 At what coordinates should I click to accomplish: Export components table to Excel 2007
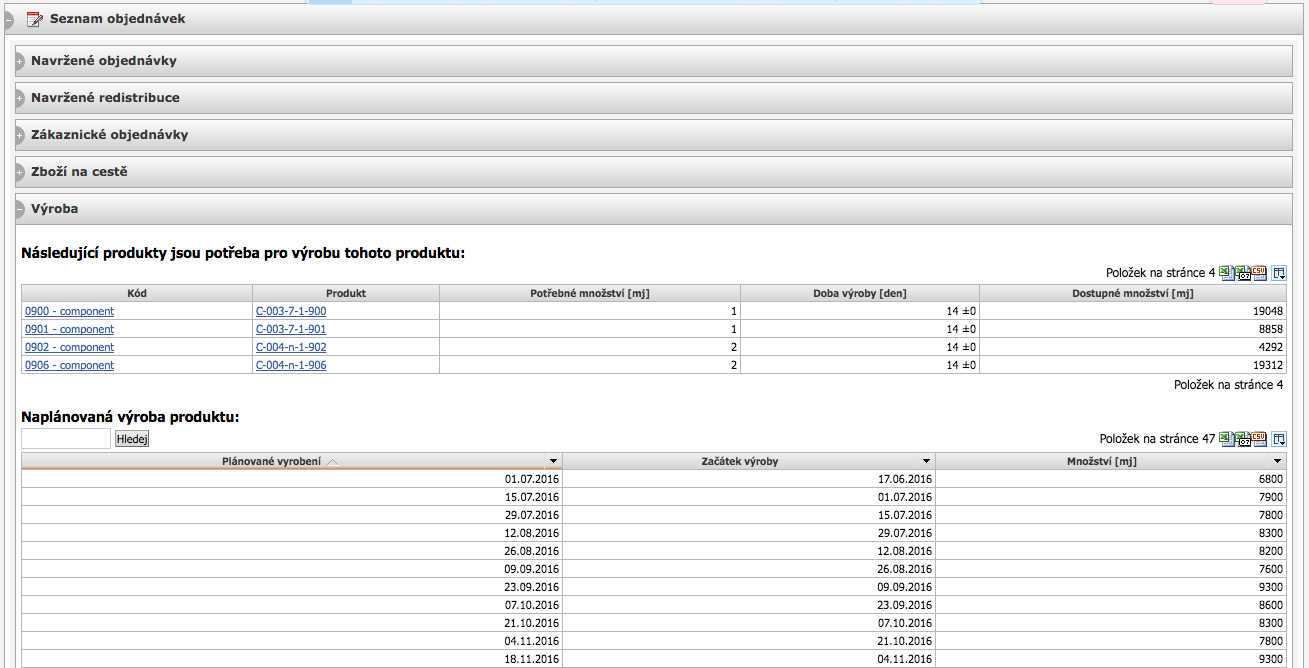1243,272
